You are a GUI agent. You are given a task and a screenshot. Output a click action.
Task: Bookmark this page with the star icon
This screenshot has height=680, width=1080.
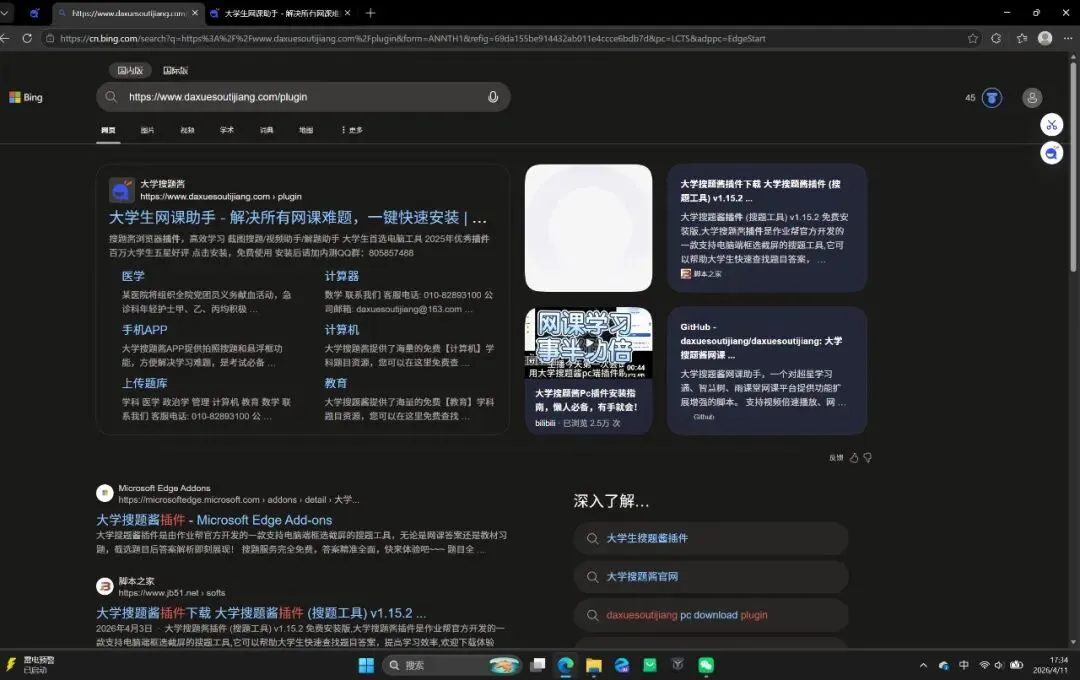(973, 39)
